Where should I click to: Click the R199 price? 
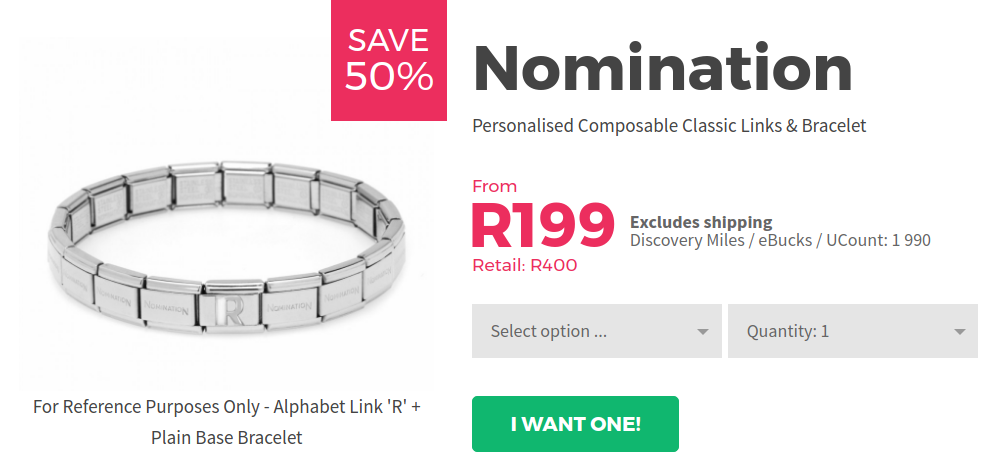pos(542,225)
